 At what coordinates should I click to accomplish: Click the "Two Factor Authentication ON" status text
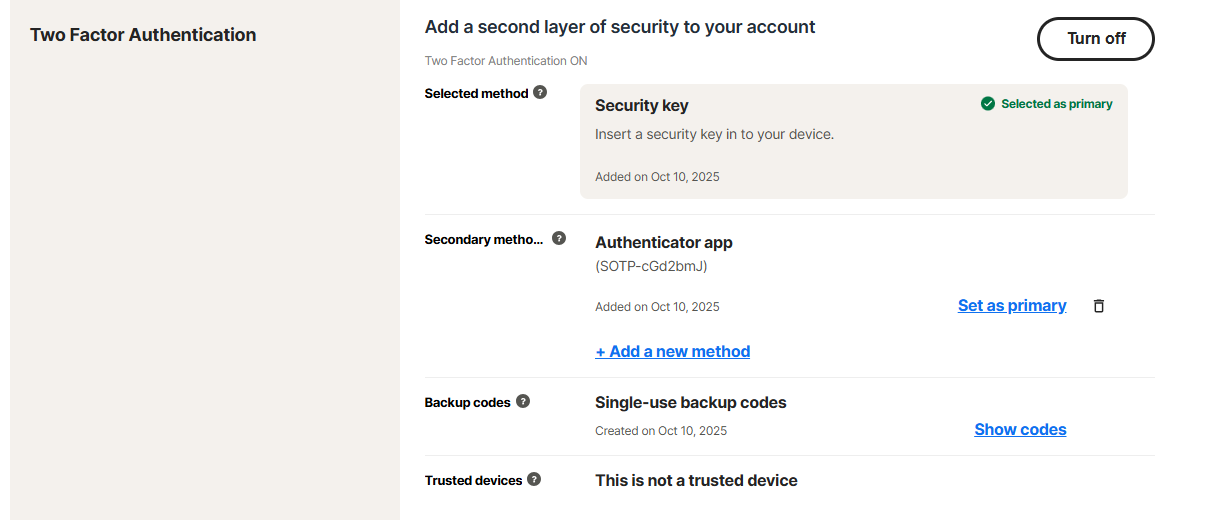506,61
